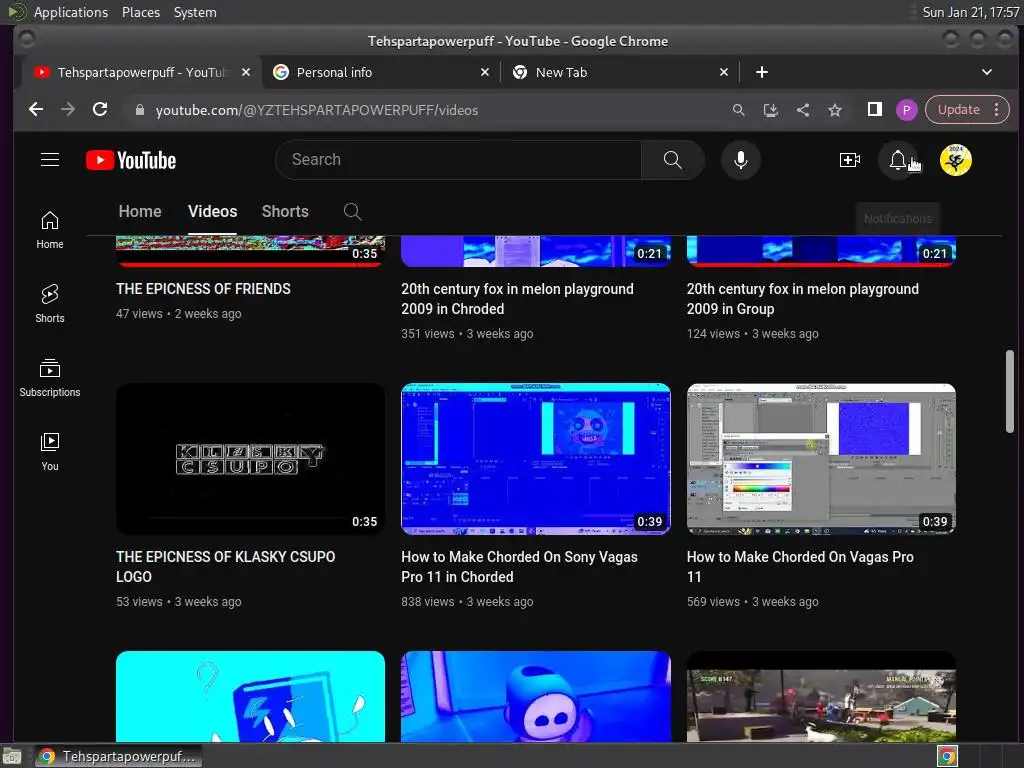Go to Home in the sidebar
The width and height of the screenshot is (1024, 768).
point(50,230)
